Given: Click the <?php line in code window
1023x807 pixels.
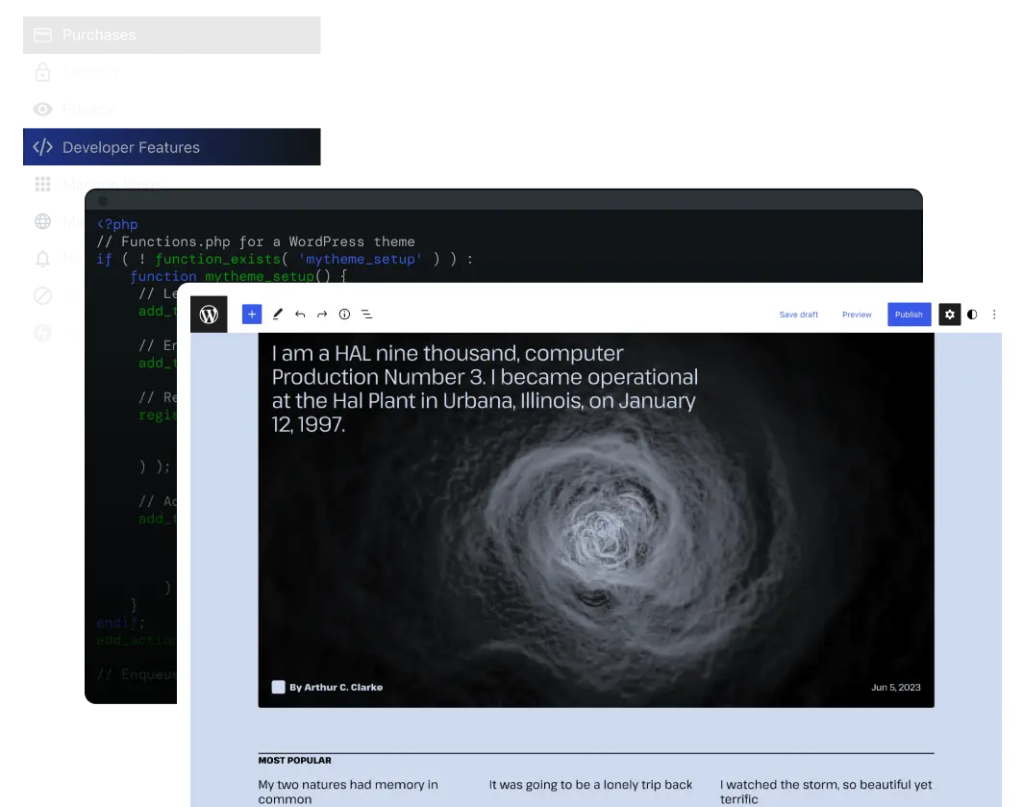Looking at the screenshot, I should 117,224.
